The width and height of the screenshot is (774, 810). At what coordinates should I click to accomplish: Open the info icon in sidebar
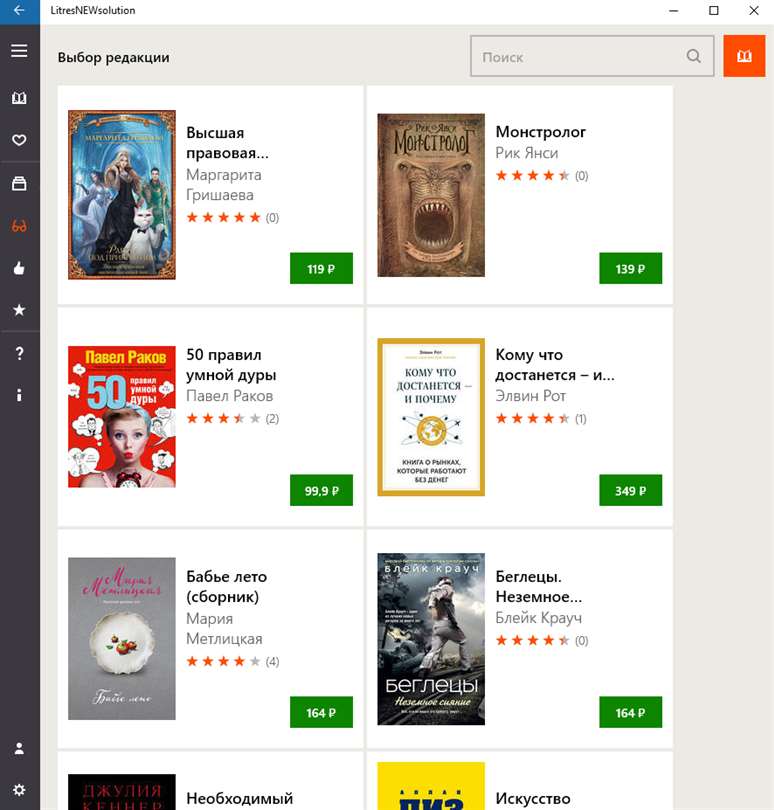(19, 395)
